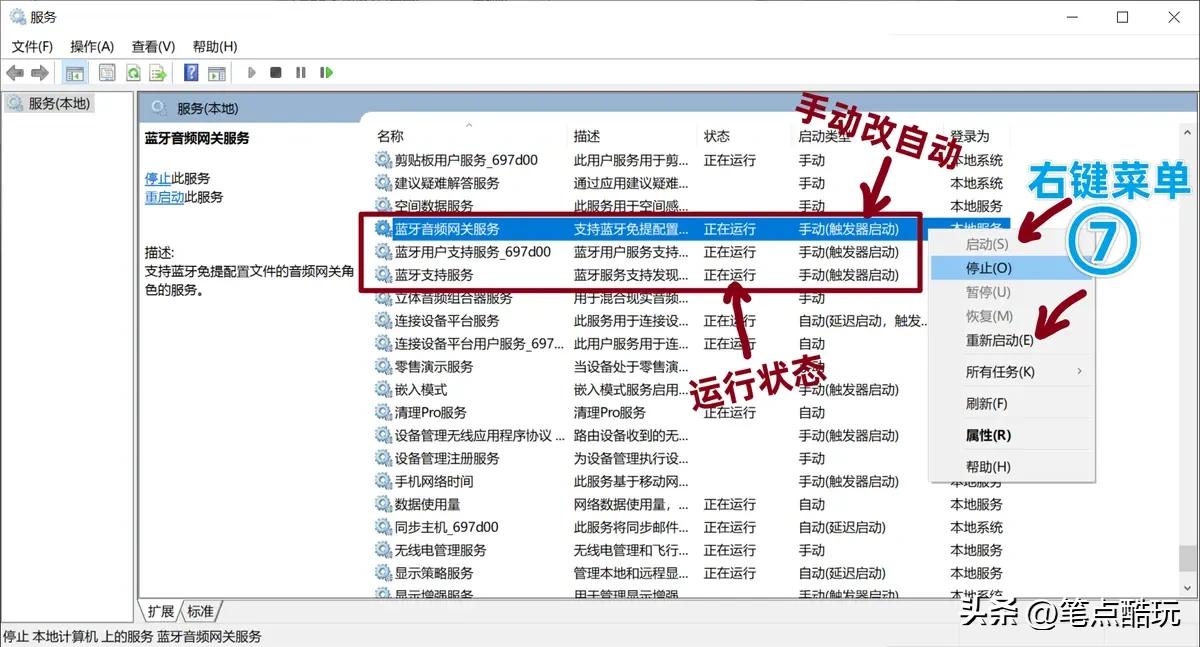The width and height of the screenshot is (1200, 647).
Task: Click the export list toolbar icon
Action: 155,72
